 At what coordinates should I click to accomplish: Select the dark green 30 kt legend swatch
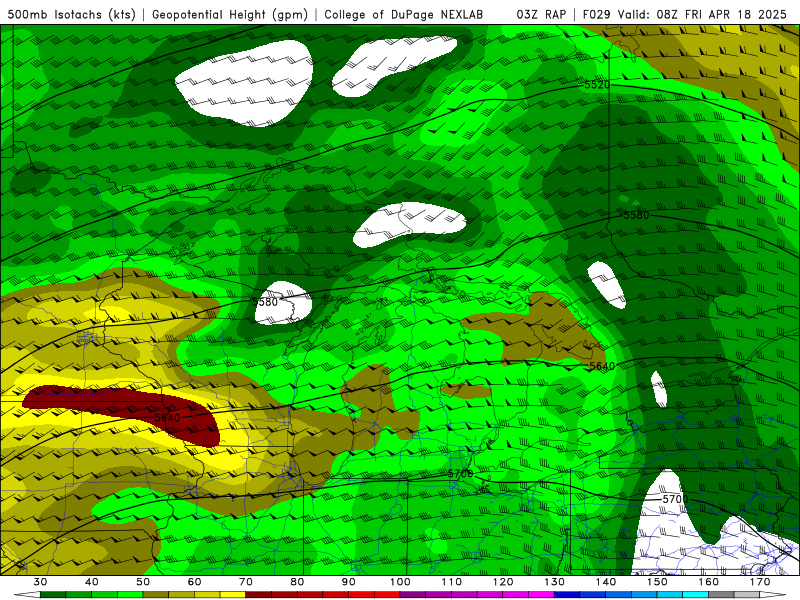click(x=53, y=595)
